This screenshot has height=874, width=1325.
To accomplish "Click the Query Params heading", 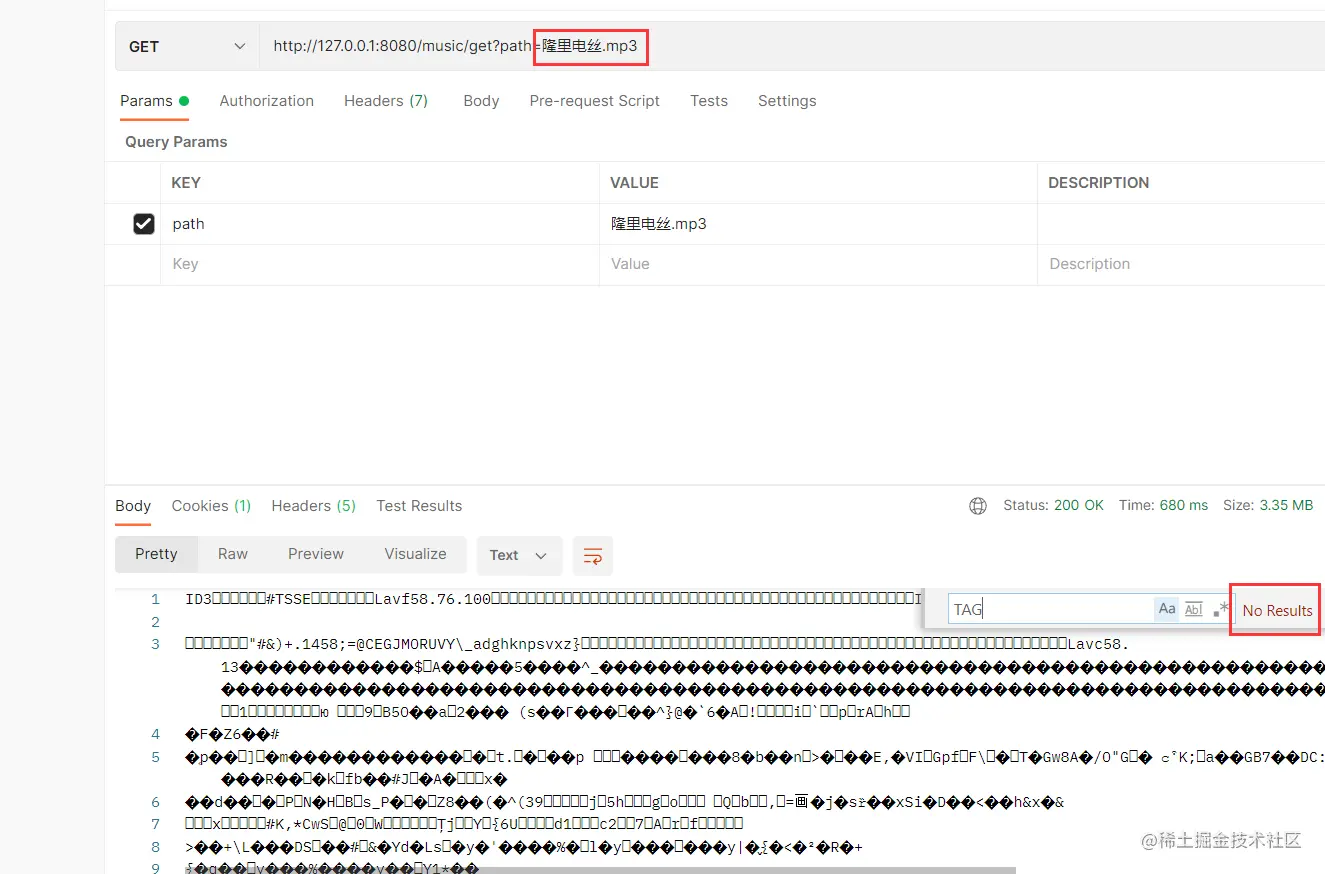I will [x=176, y=142].
